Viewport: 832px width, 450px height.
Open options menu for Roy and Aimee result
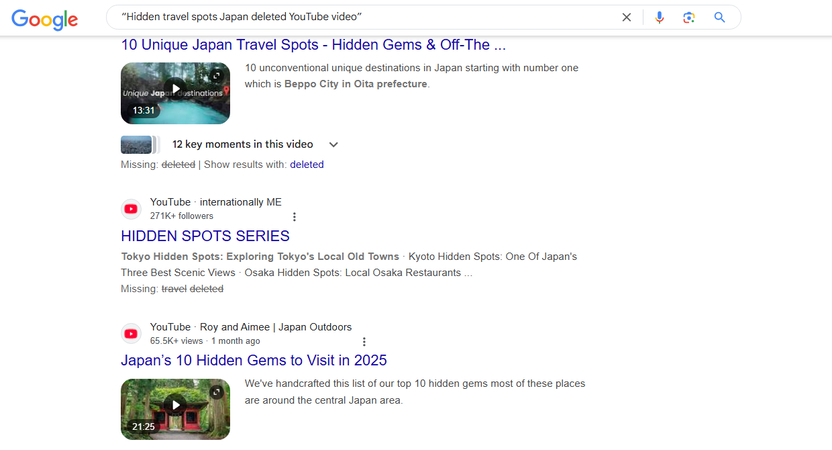tap(364, 341)
